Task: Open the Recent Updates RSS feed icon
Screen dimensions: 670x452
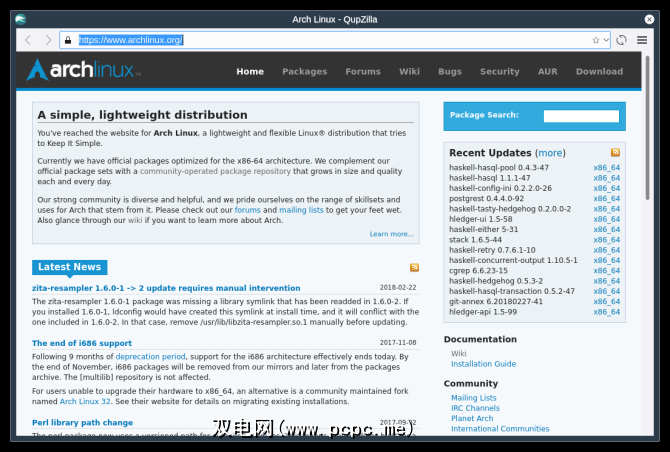Action: coord(615,153)
